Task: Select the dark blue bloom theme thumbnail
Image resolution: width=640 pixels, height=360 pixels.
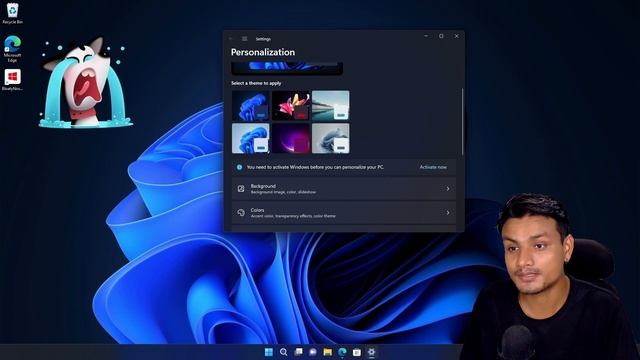Action: tap(251, 106)
